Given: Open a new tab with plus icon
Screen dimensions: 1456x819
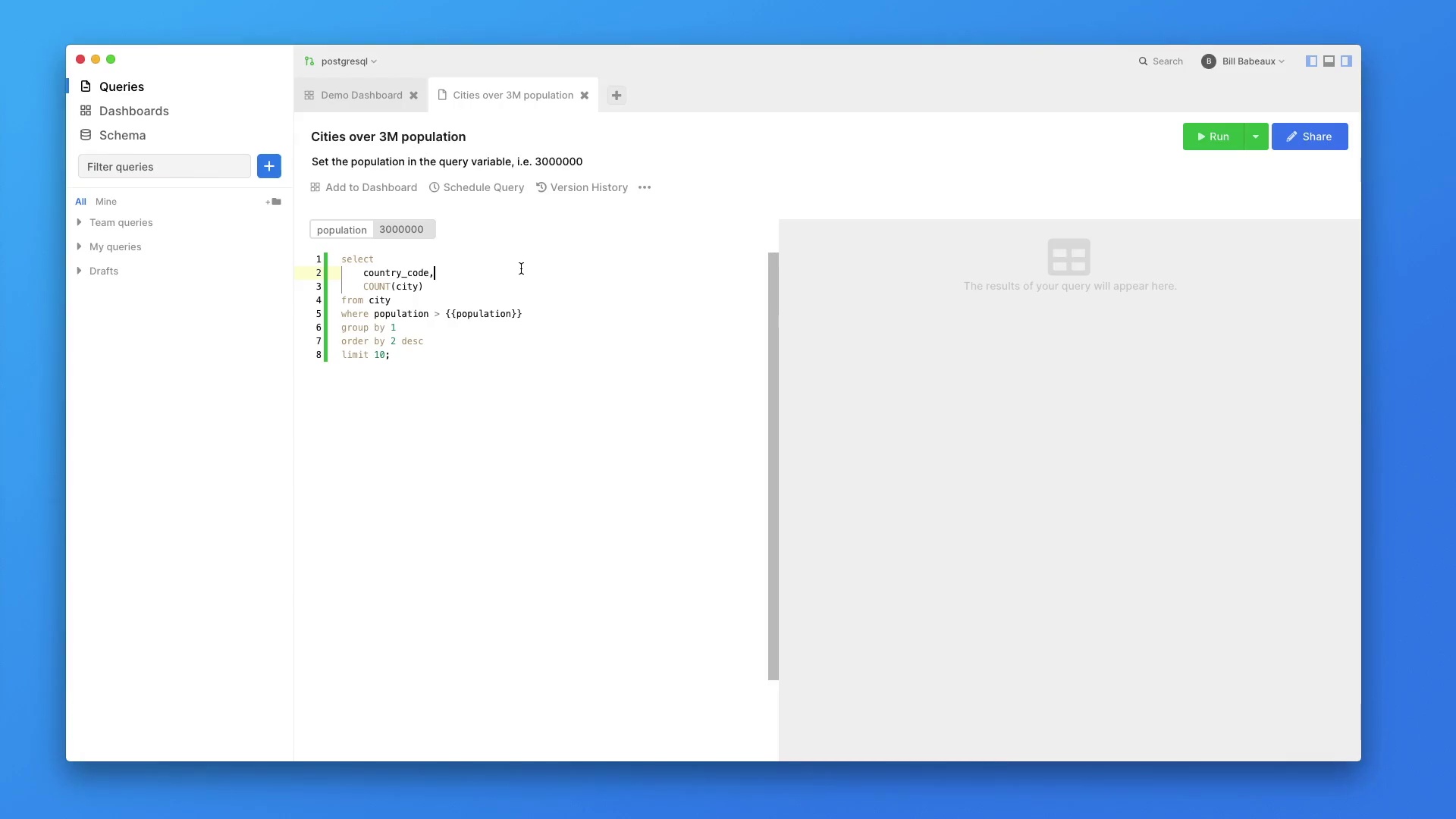Looking at the screenshot, I should (617, 96).
